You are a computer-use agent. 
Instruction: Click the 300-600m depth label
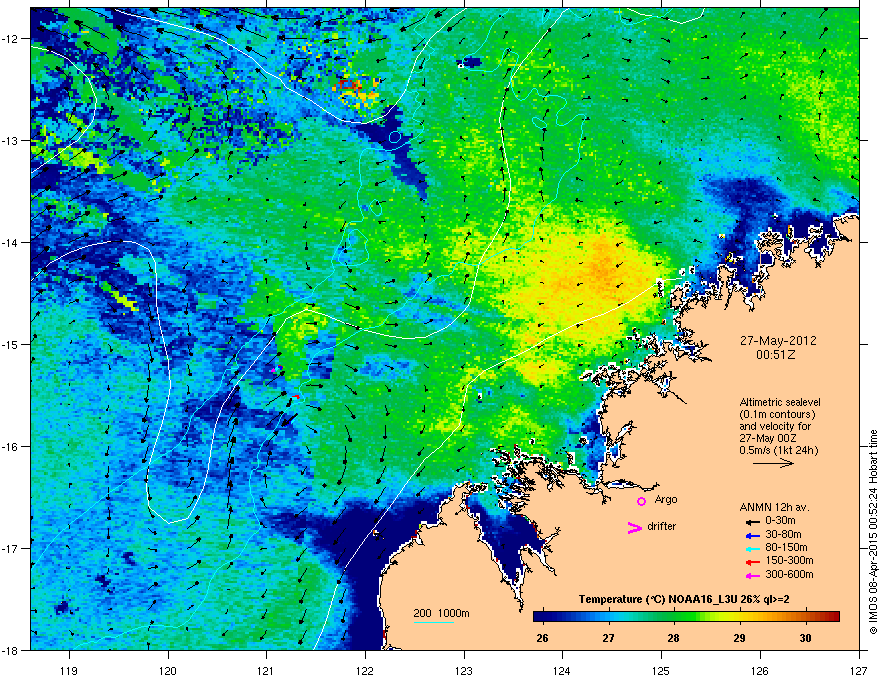point(789,575)
